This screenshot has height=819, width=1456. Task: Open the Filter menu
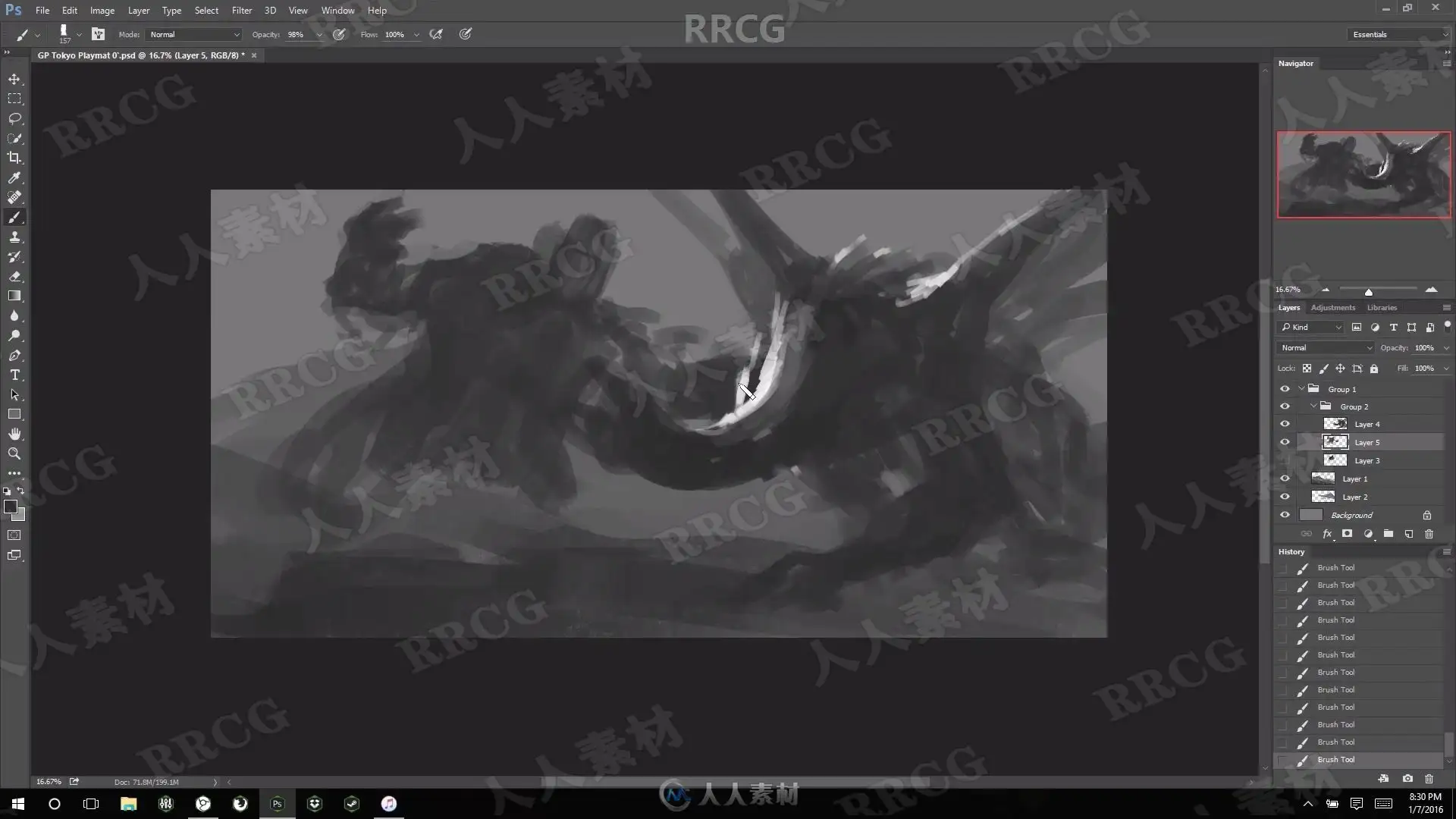point(242,11)
